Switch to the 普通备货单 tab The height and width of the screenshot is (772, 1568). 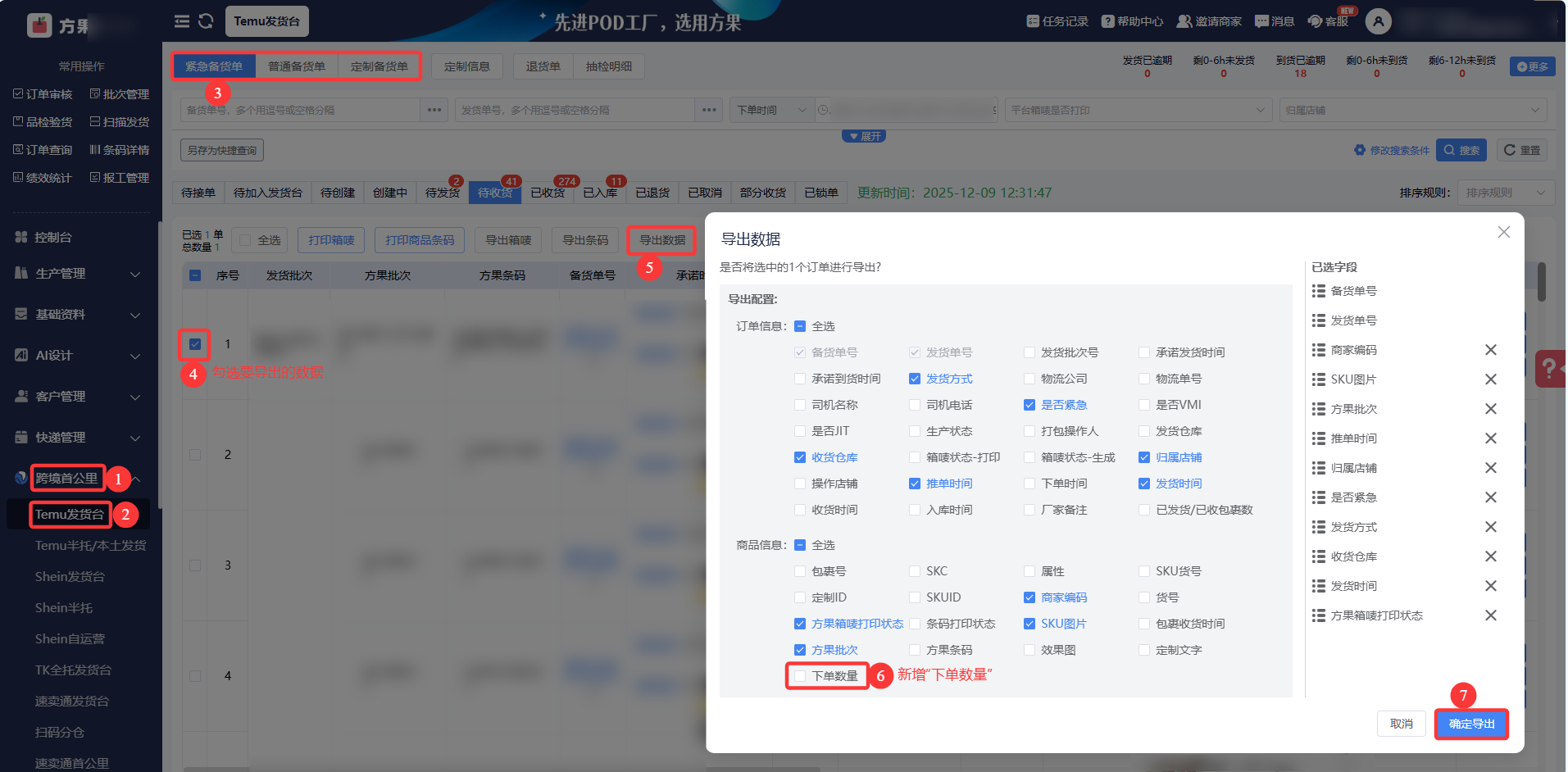(297, 66)
